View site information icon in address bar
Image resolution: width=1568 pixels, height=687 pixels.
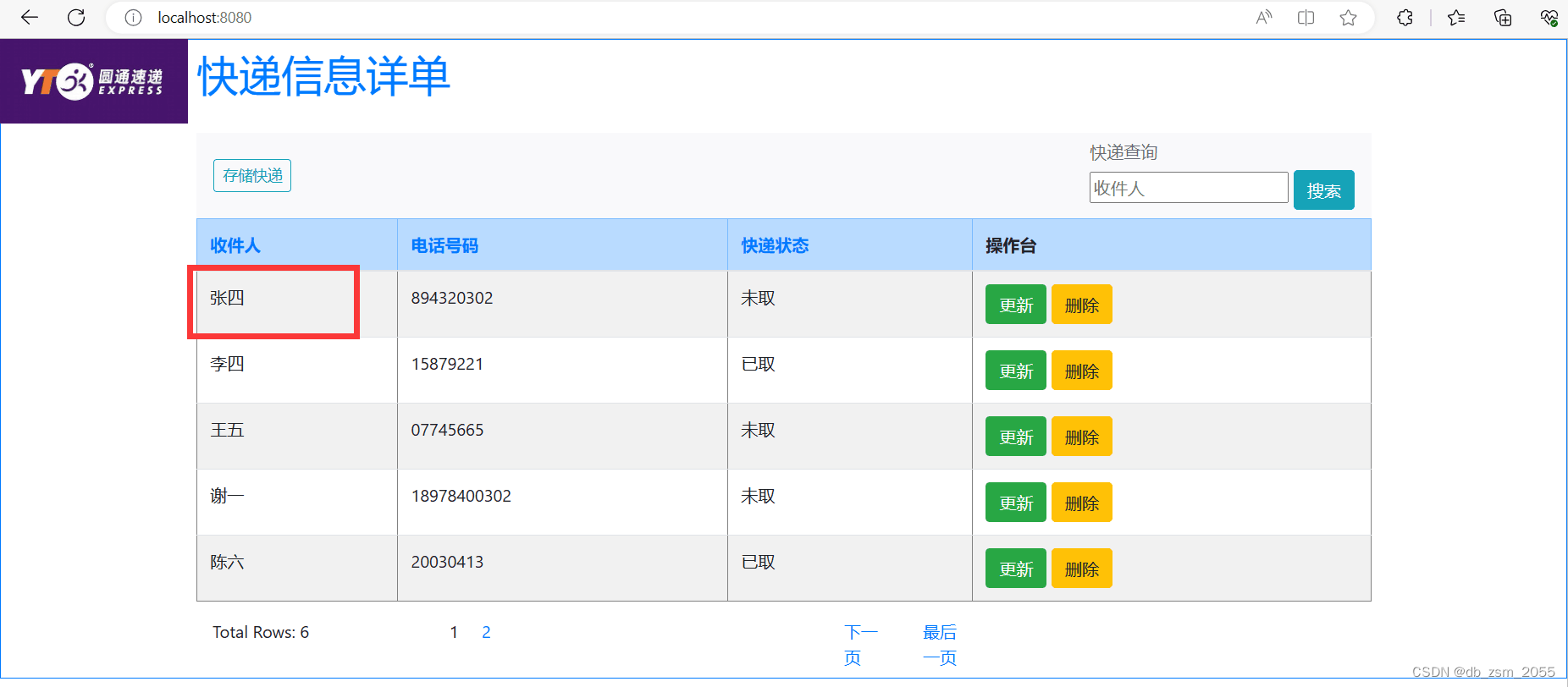(133, 18)
